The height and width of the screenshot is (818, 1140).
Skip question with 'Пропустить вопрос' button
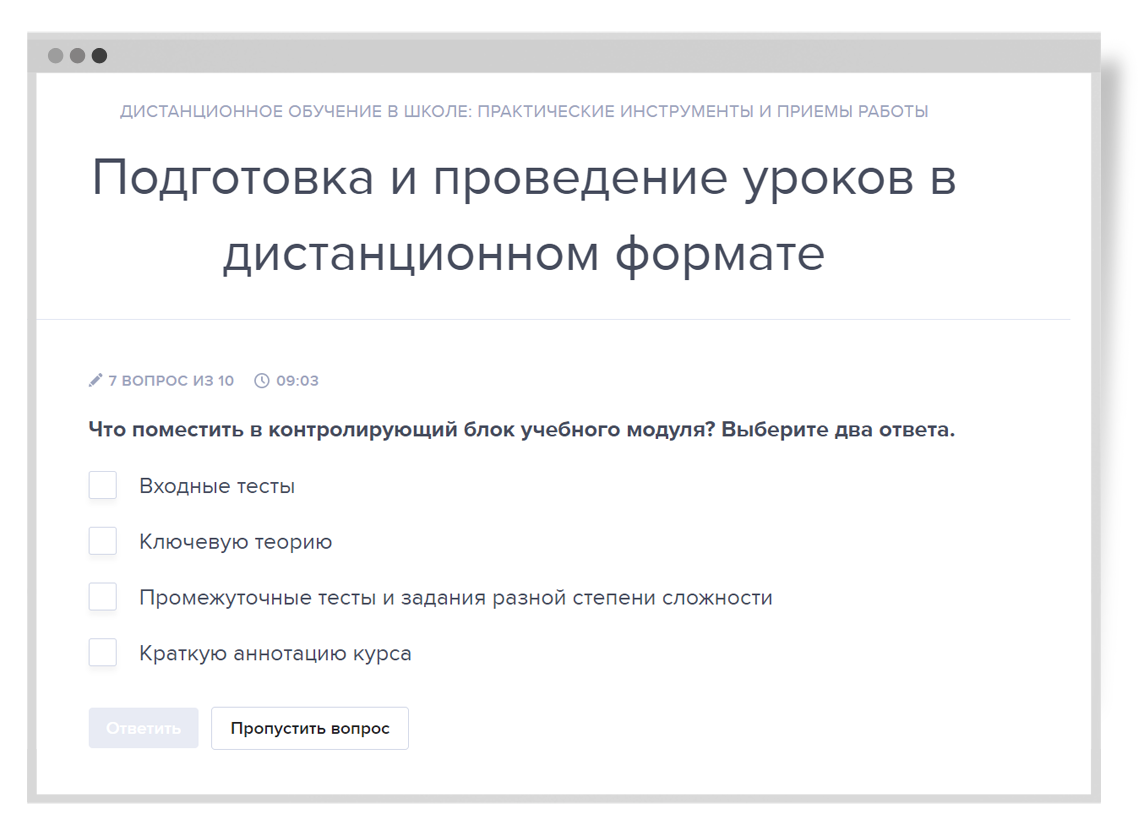[x=310, y=729]
